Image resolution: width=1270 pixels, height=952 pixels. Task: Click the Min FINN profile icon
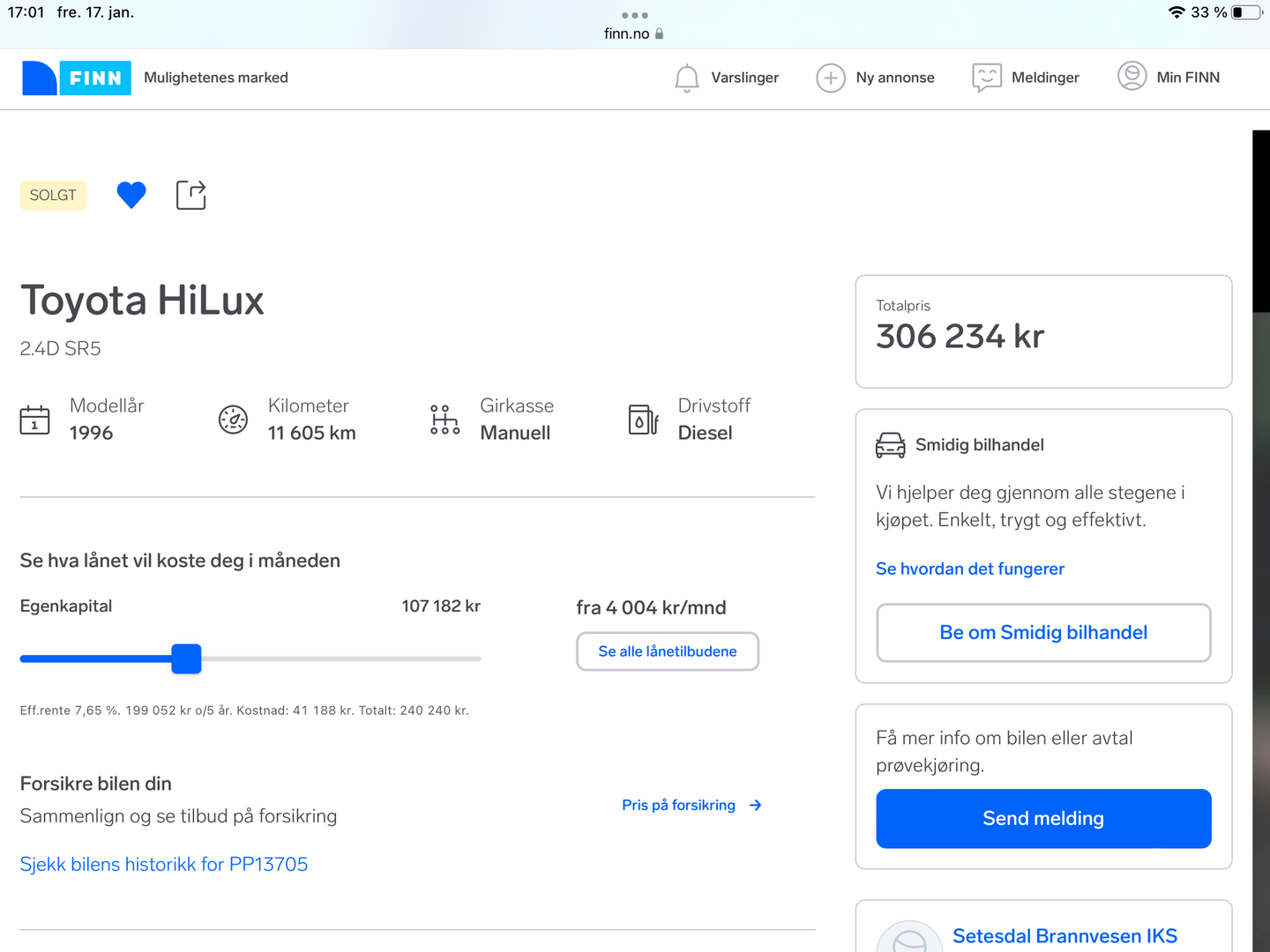[x=1132, y=77]
